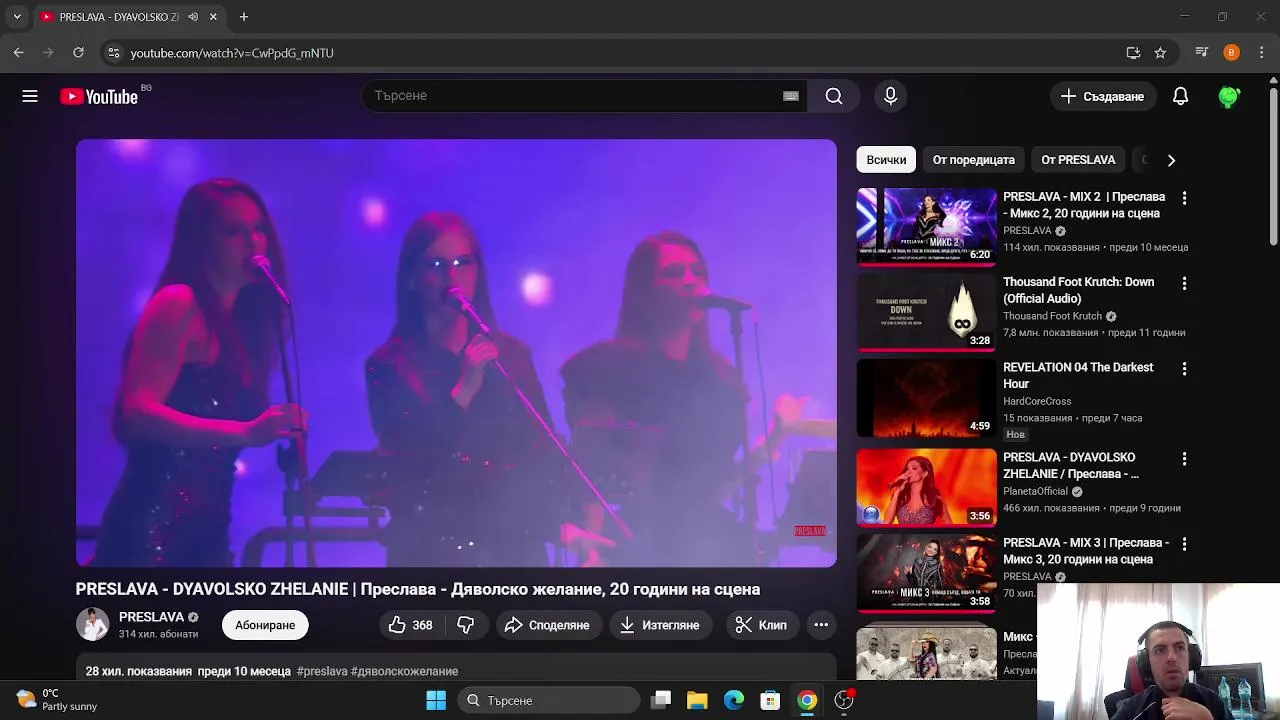Click the #preslava hashtag

(x=322, y=671)
